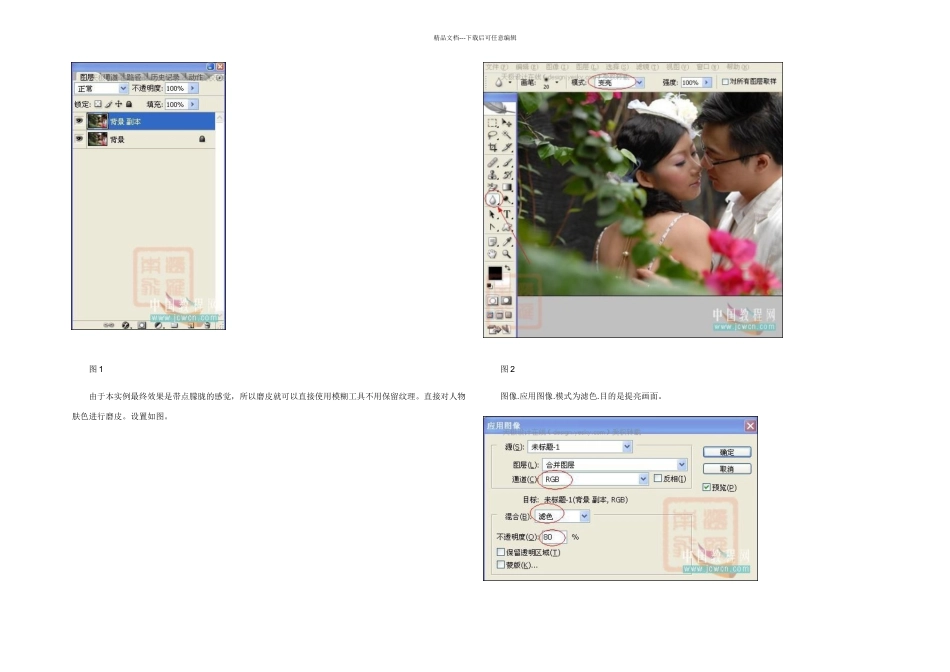
Task: Click the 取消 cancel button
Action: [x=727, y=468]
